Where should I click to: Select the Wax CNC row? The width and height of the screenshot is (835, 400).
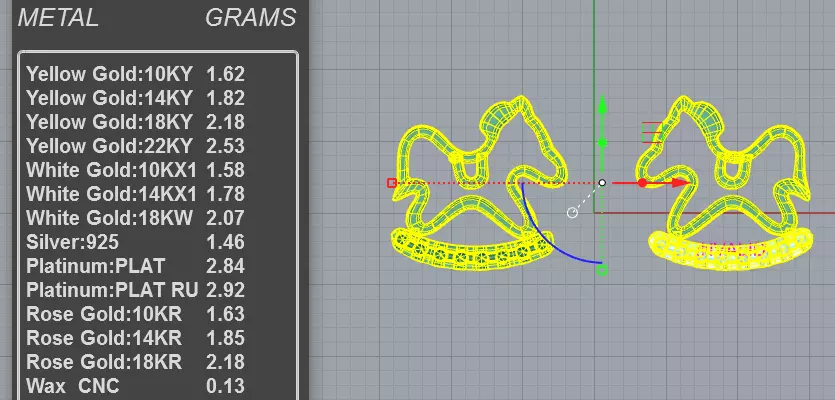(136, 386)
